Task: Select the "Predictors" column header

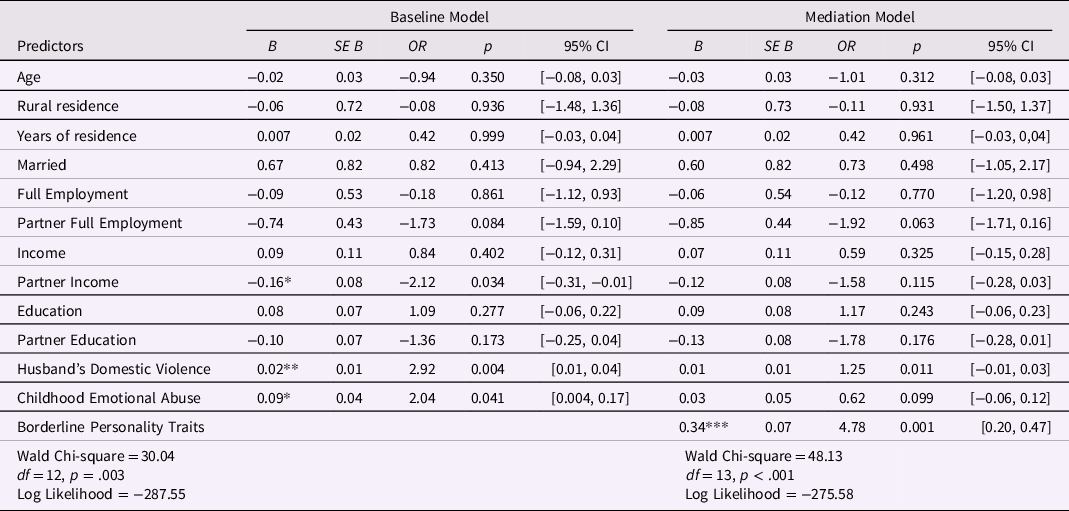Action: [x=50, y=46]
